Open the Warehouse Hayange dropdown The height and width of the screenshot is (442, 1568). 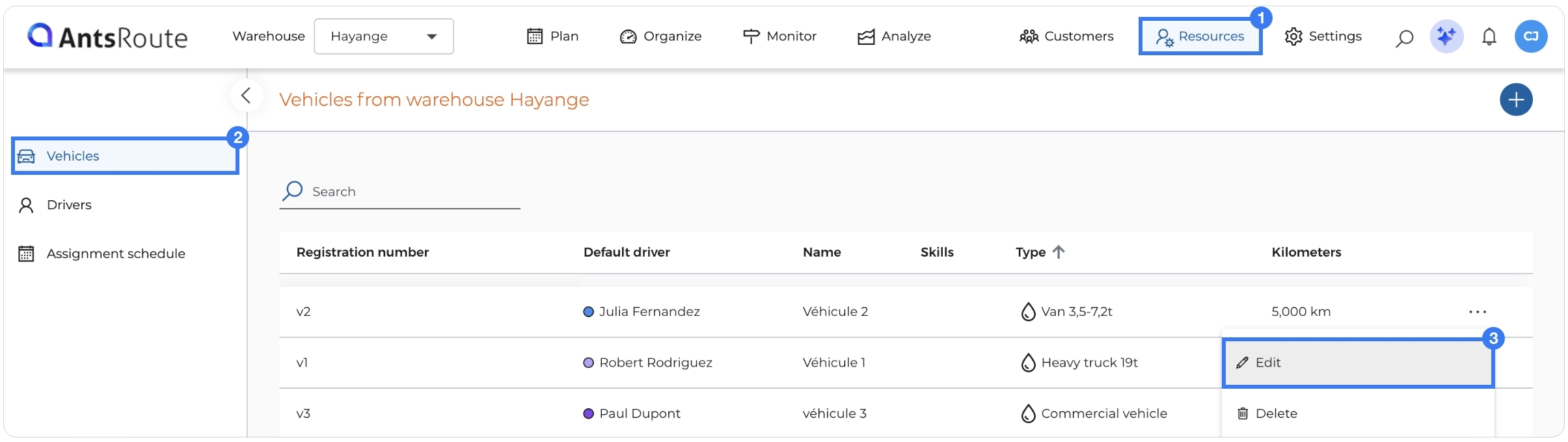(384, 36)
